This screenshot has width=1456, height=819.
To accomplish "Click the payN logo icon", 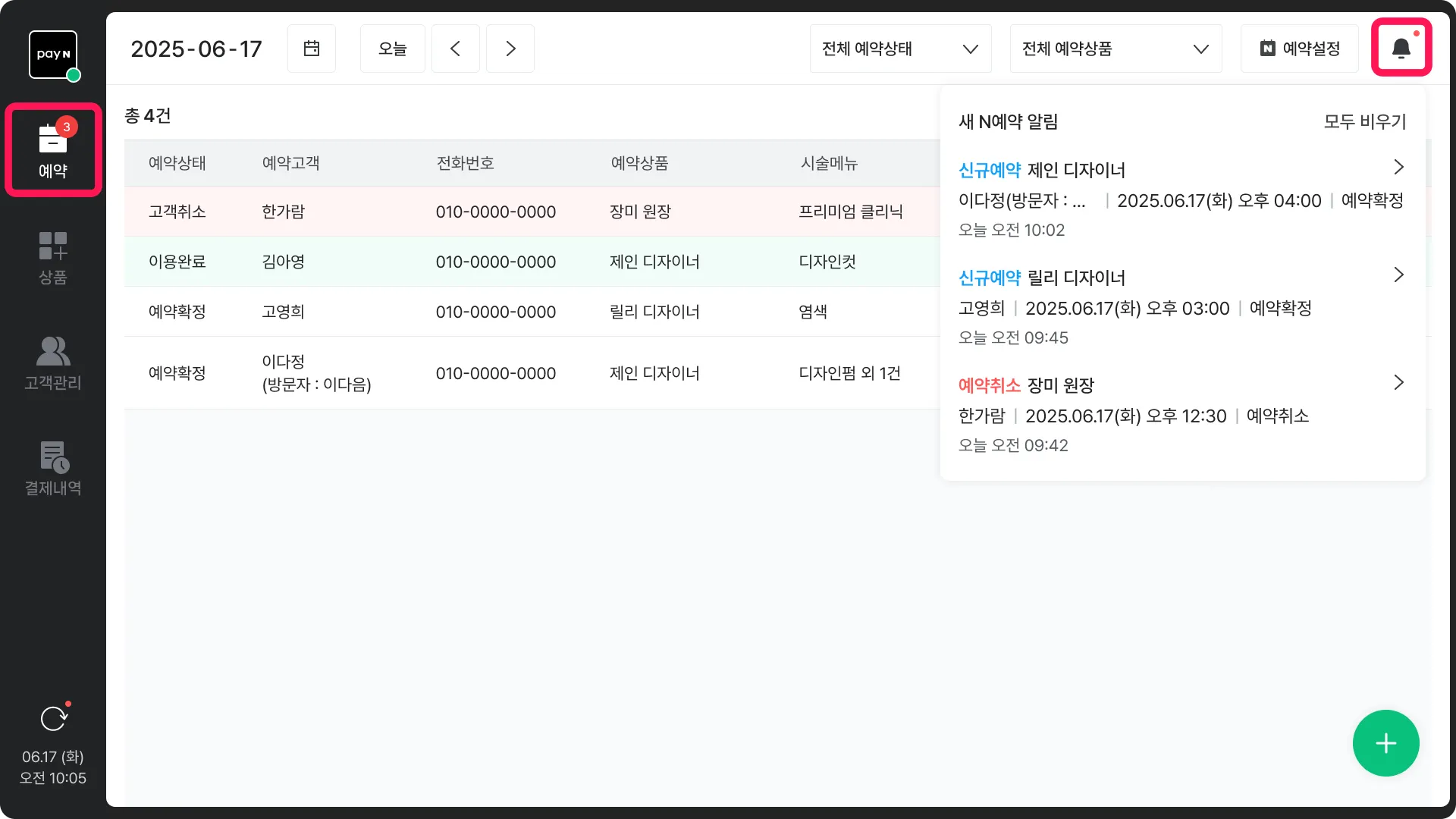I will click(x=53, y=55).
